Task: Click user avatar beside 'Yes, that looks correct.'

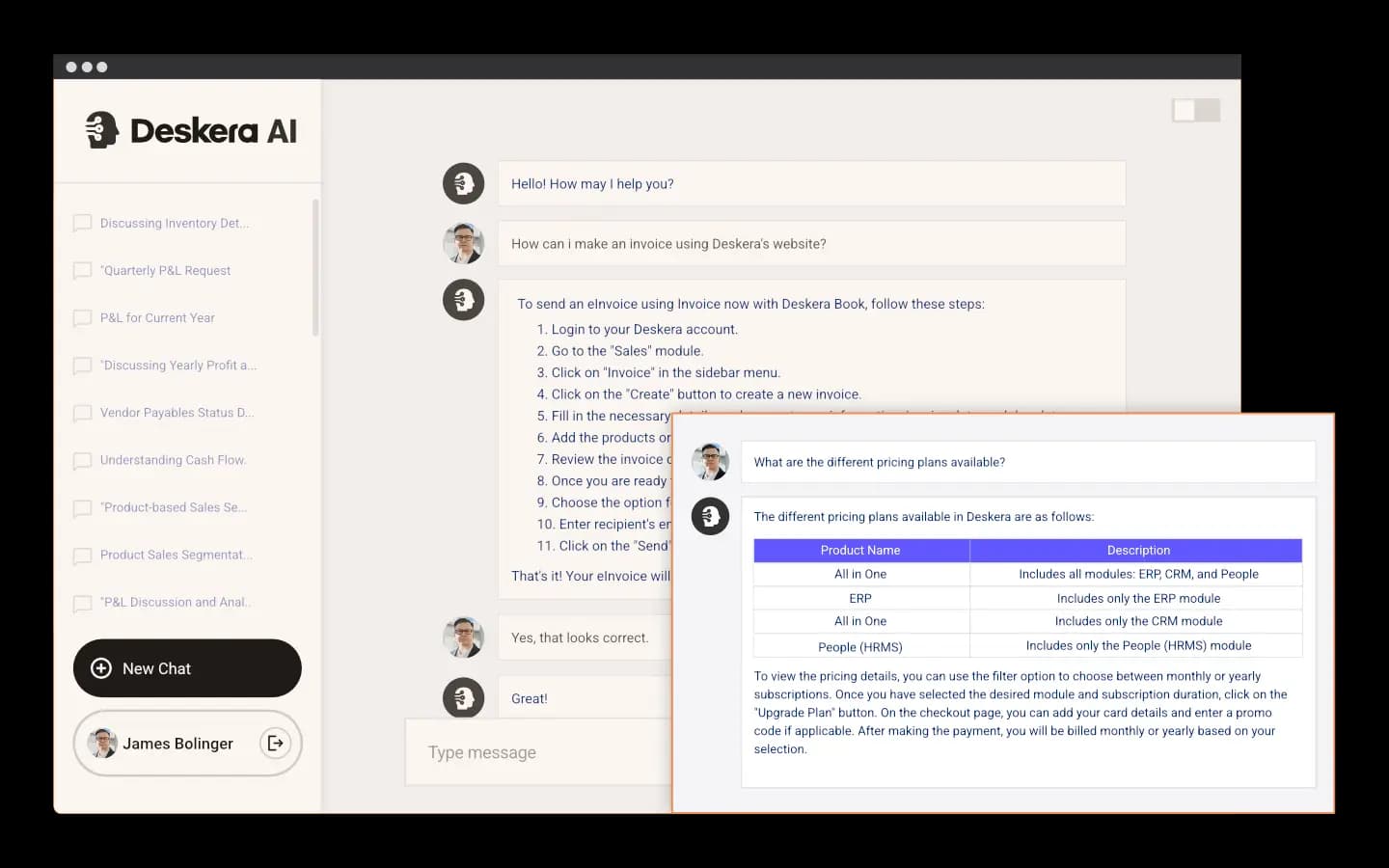Action: [x=463, y=637]
